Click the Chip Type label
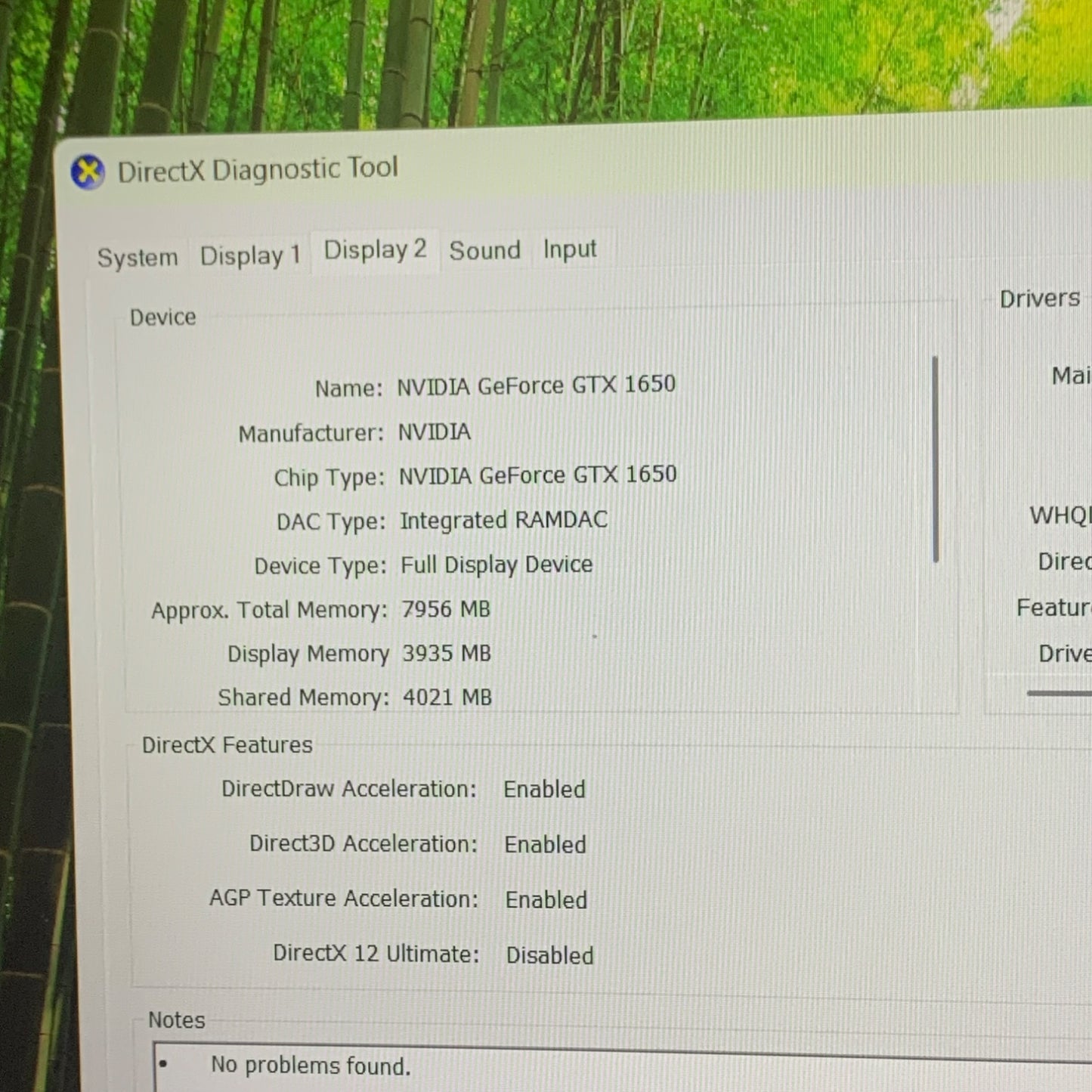The height and width of the screenshot is (1092, 1092). (x=329, y=478)
